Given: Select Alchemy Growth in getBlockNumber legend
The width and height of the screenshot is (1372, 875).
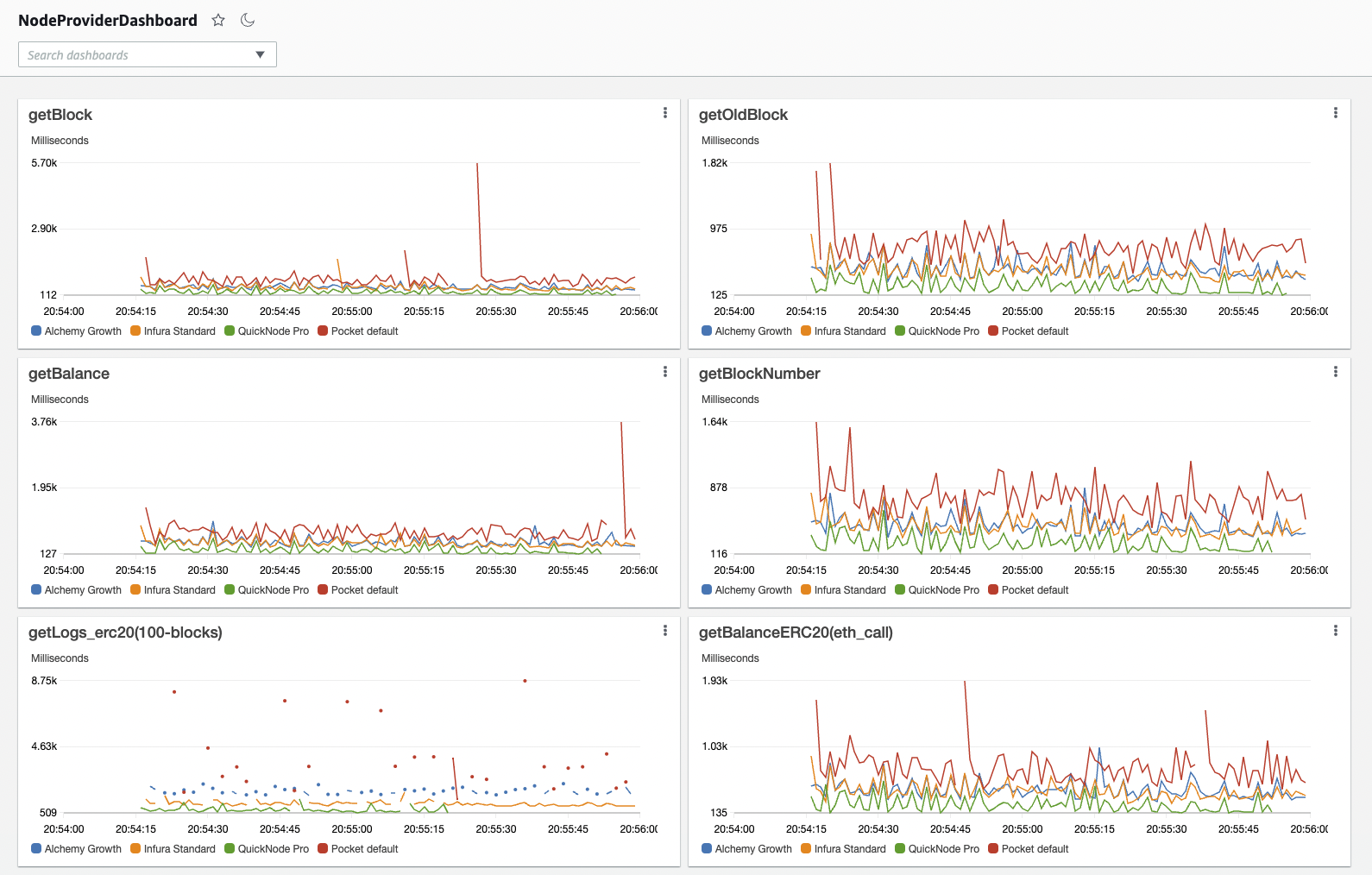Looking at the screenshot, I should click(746, 590).
